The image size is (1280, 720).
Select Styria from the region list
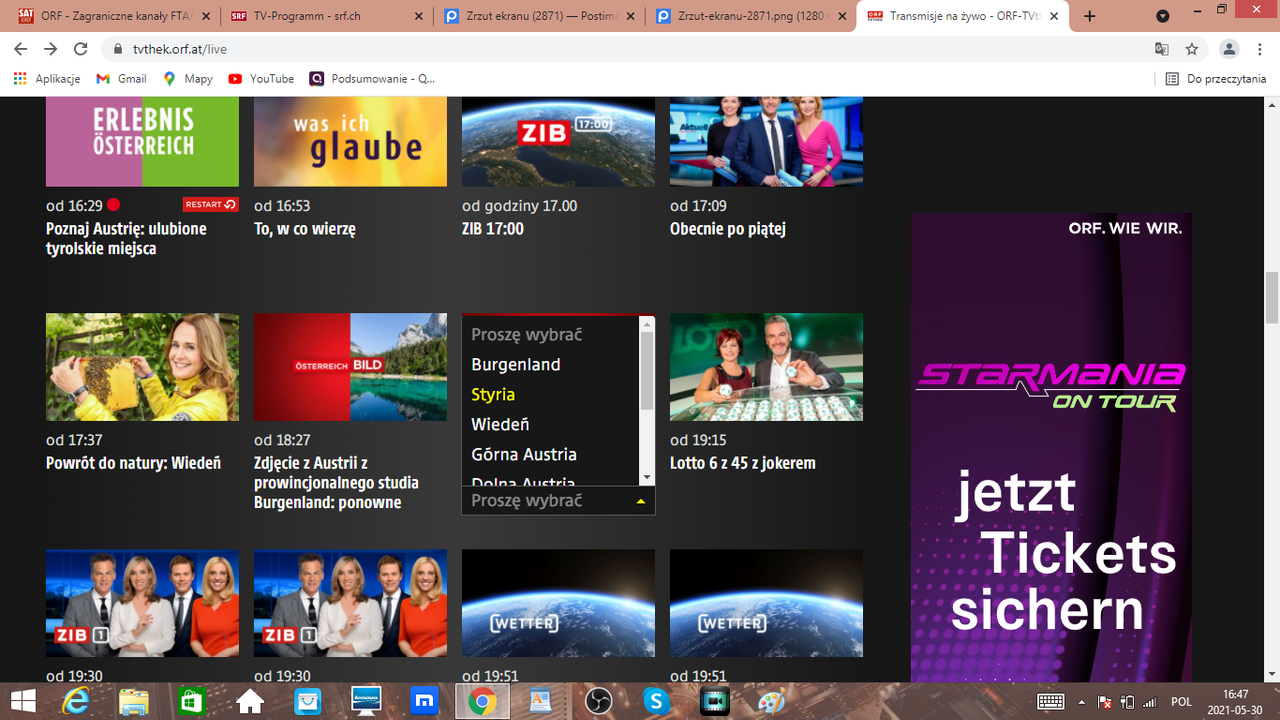(x=550, y=394)
